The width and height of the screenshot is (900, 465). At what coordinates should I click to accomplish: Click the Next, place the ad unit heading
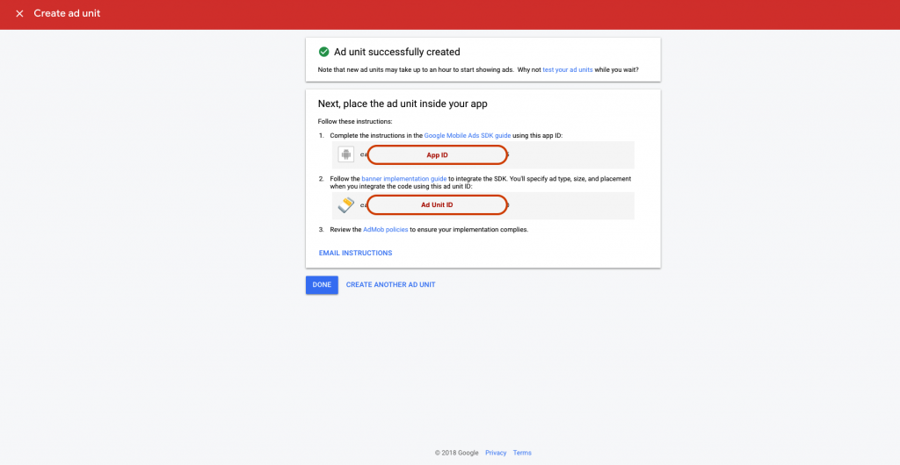pos(402,103)
